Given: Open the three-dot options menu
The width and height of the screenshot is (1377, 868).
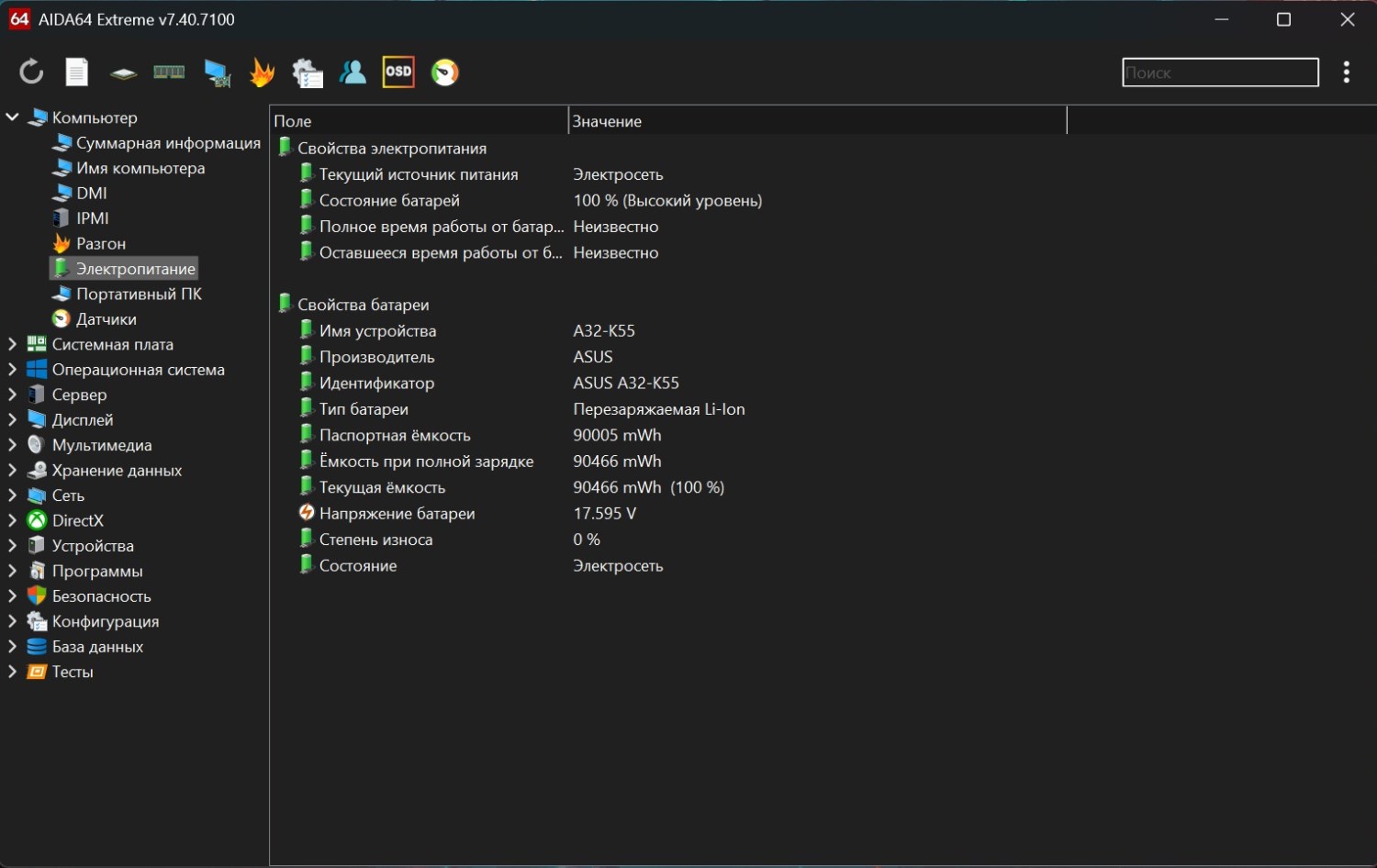Looking at the screenshot, I should coord(1346,72).
